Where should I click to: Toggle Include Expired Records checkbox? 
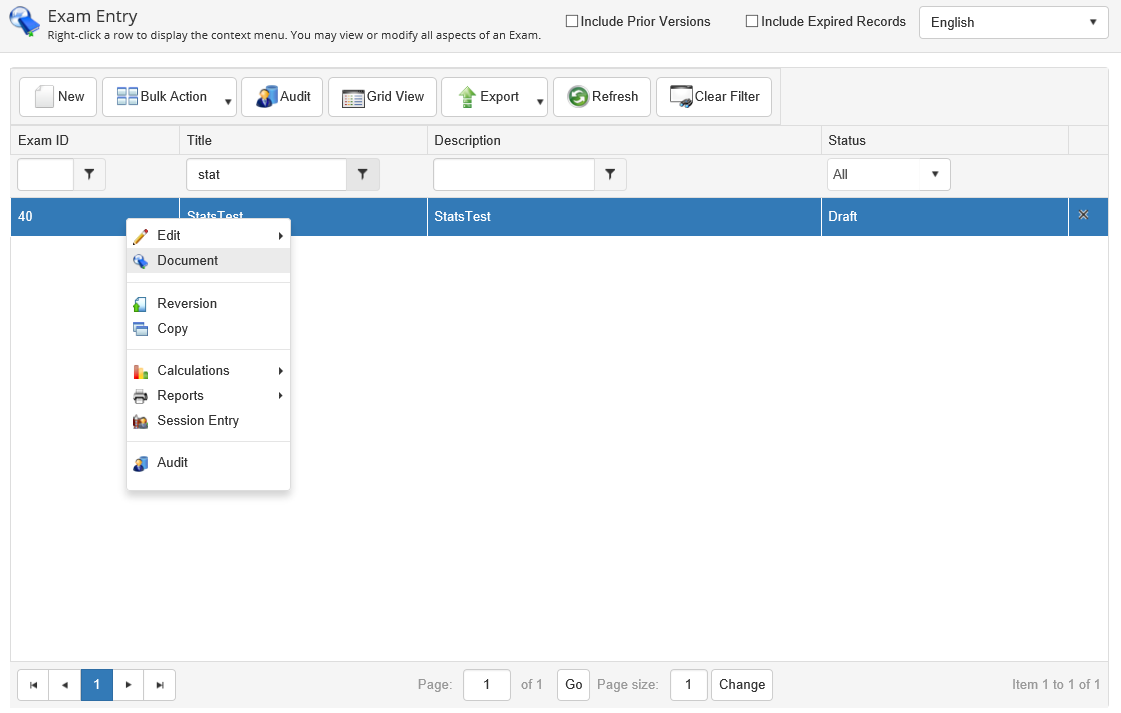tap(752, 21)
